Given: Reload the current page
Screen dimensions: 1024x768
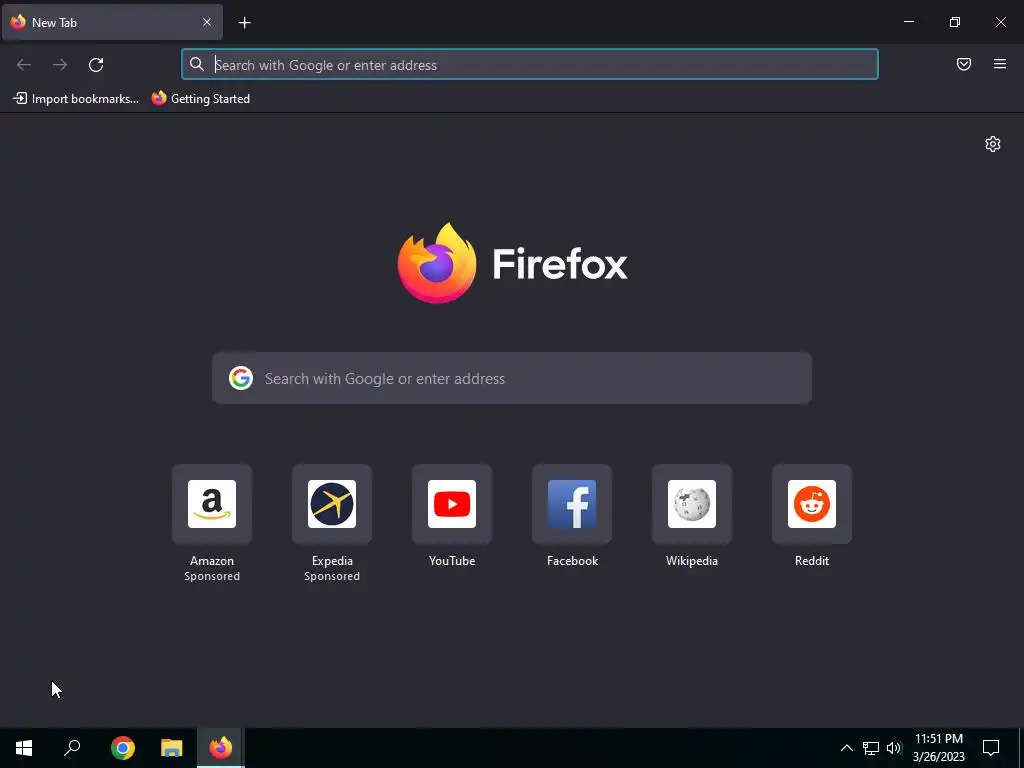Looking at the screenshot, I should (x=96, y=64).
